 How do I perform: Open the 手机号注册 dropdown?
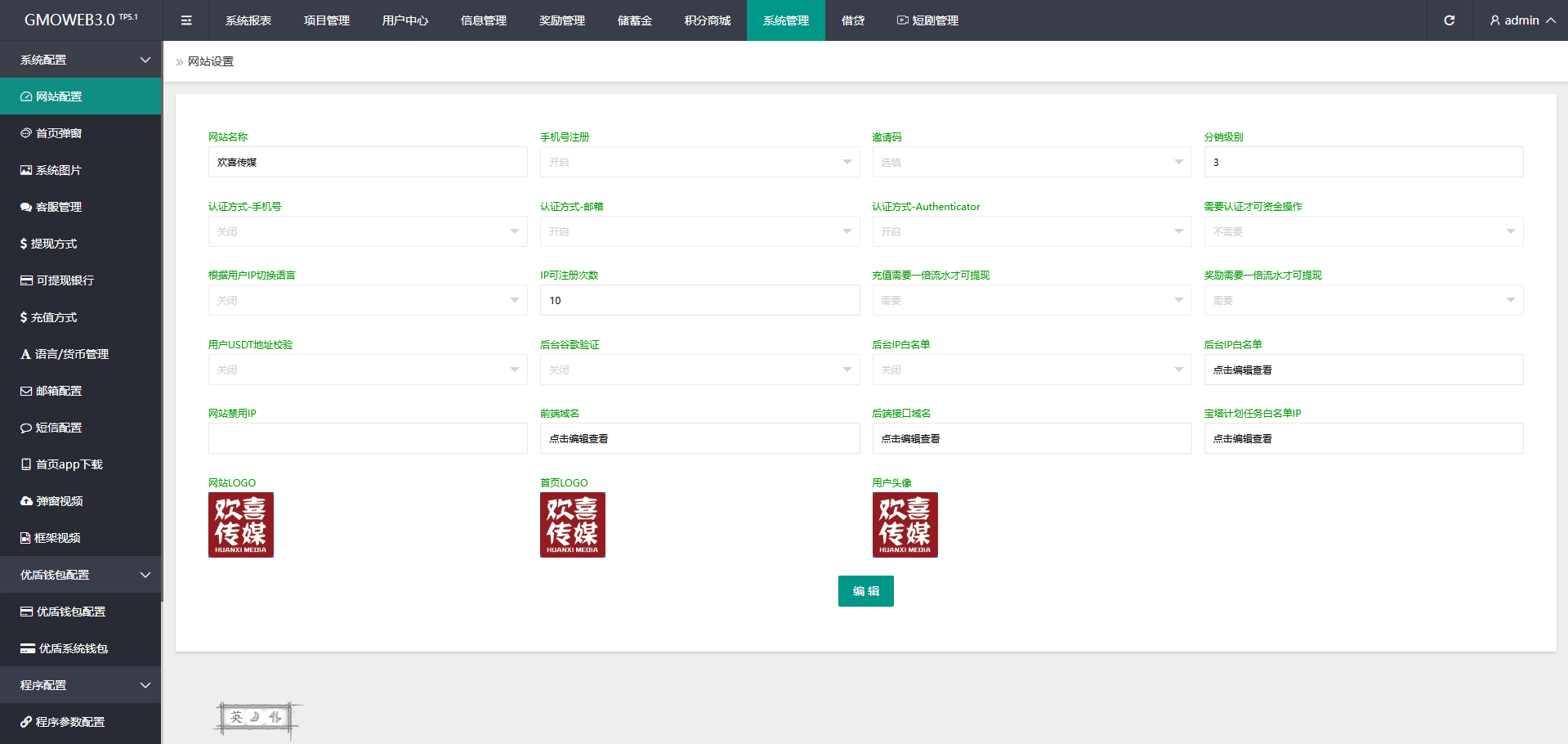click(699, 162)
